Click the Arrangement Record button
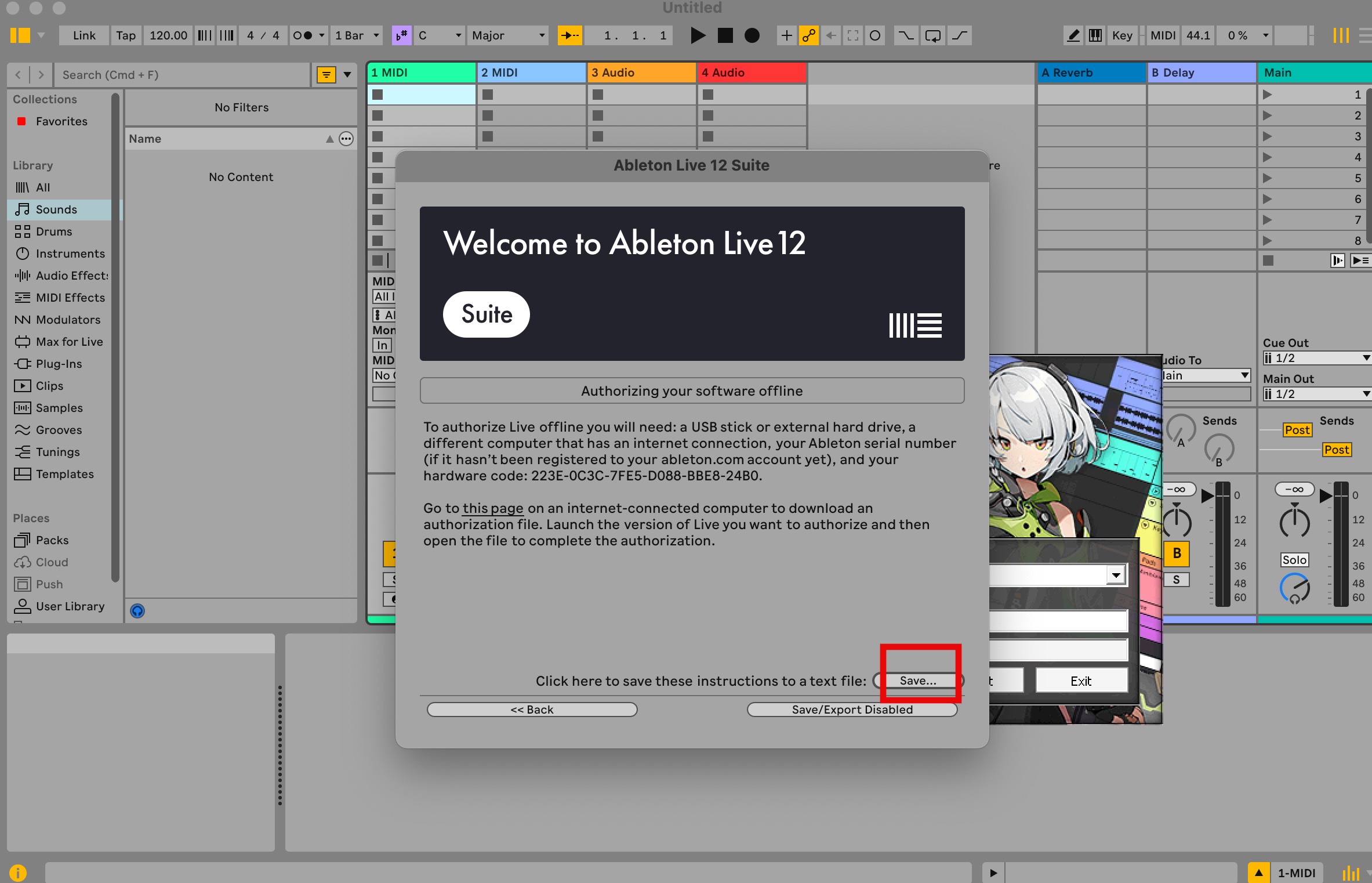This screenshot has width=1372, height=883. click(x=752, y=36)
